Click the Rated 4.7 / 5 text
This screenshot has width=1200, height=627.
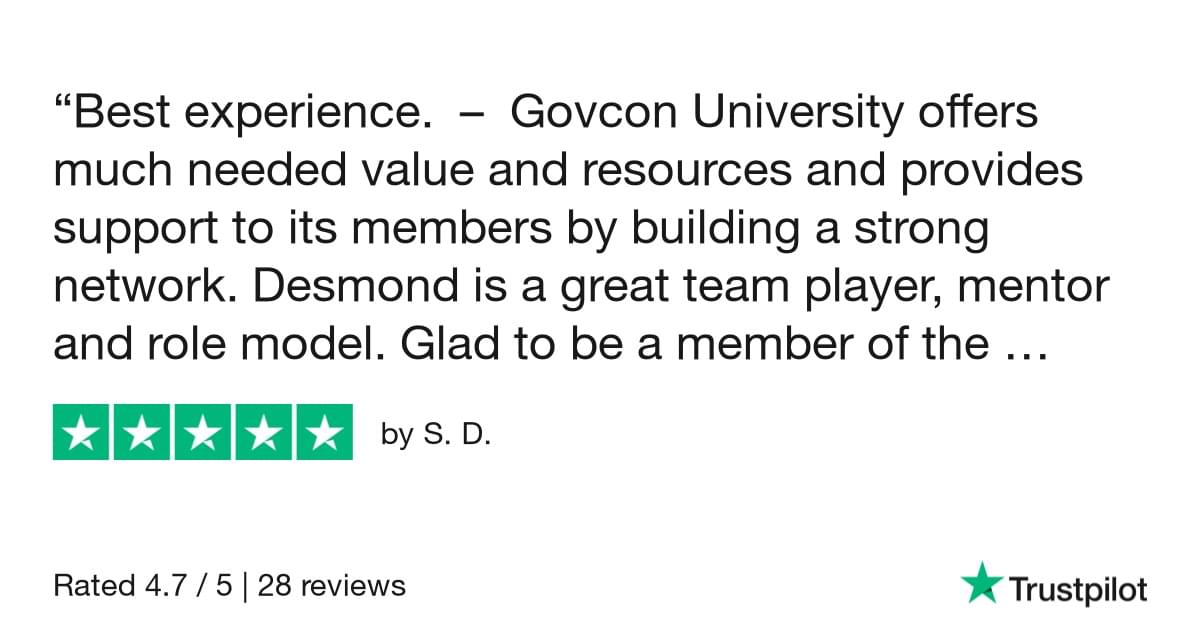tap(142, 585)
